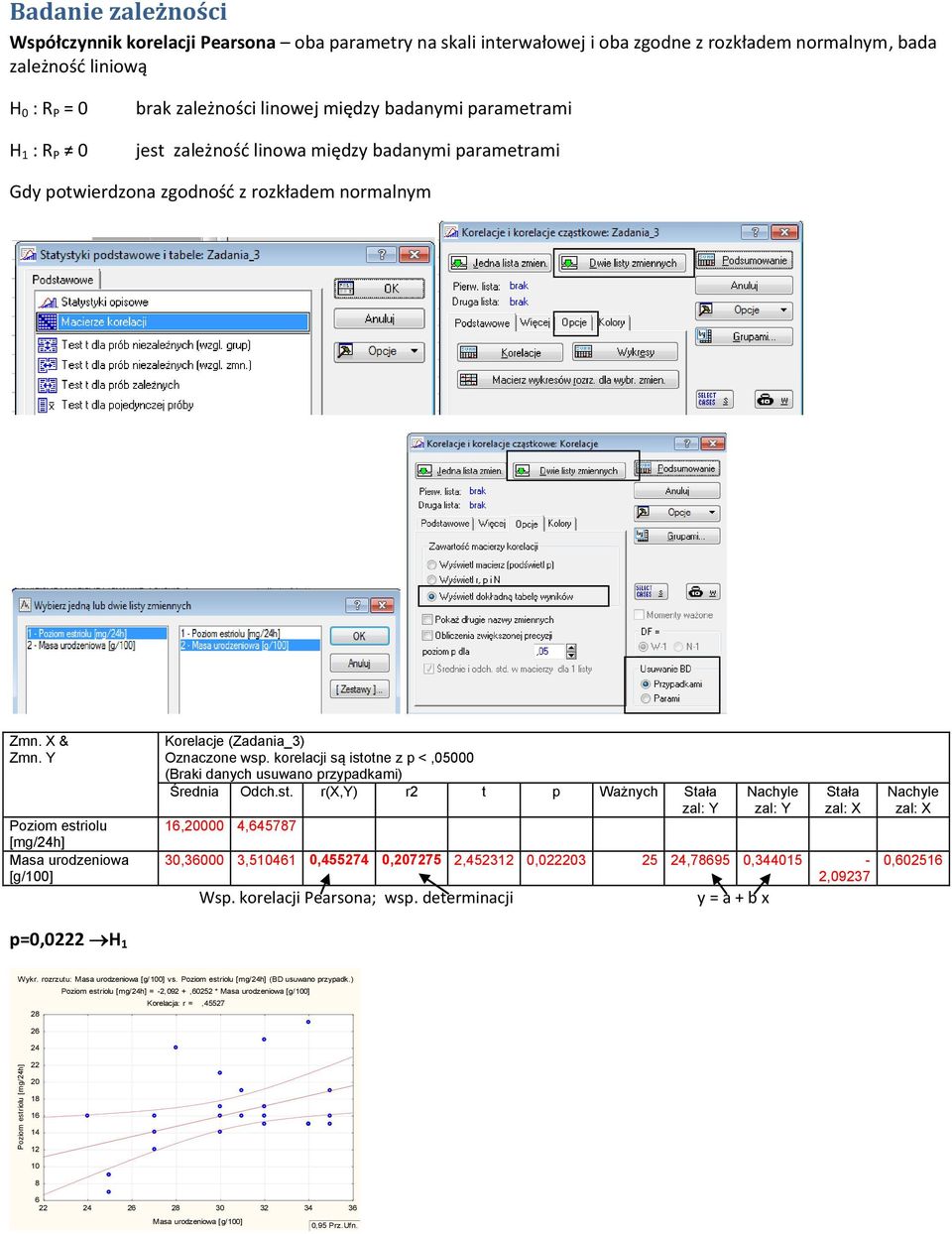This screenshot has height=1234, width=952.
Task: Click help question-mark in Zadania_3 correlation window
Action: click(756, 232)
